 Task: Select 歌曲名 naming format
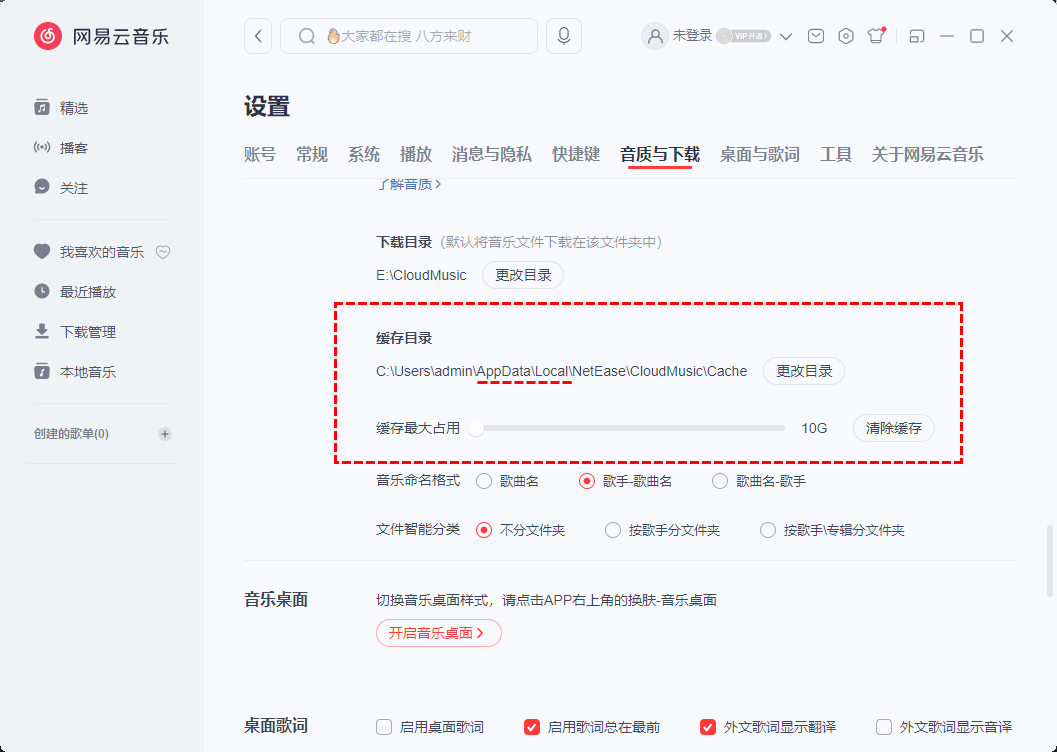click(484, 481)
